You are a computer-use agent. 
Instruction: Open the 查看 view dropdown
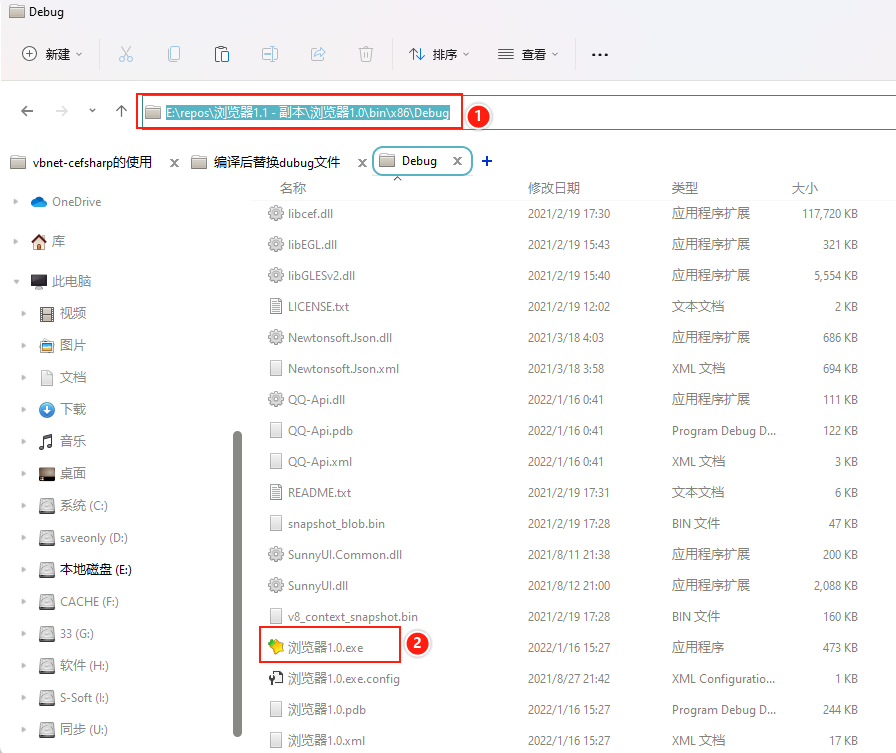(x=529, y=54)
